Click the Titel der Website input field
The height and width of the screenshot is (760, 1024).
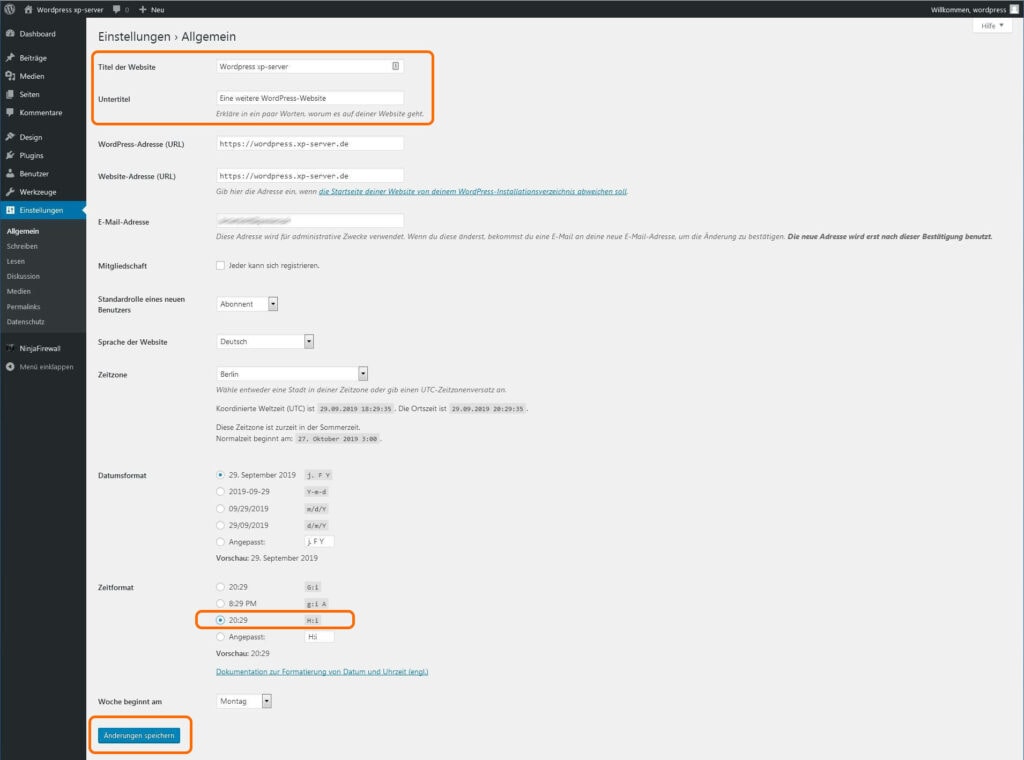[x=310, y=66]
